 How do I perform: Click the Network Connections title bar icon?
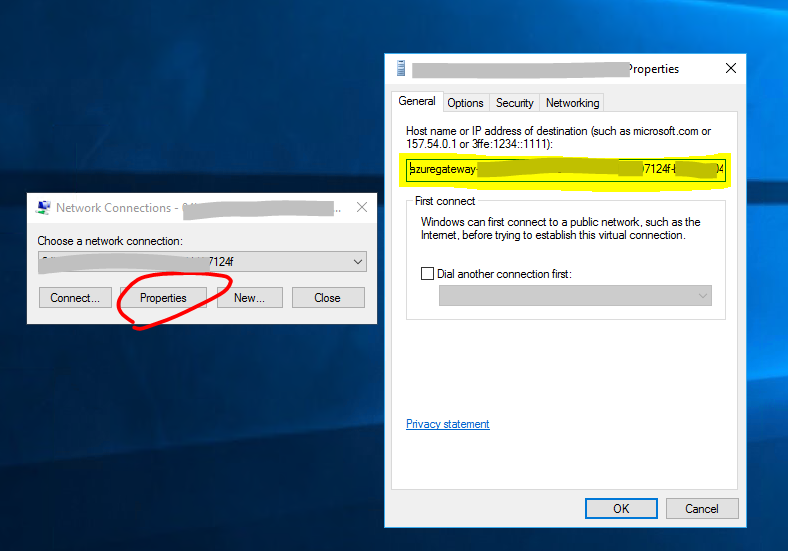point(44,208)
